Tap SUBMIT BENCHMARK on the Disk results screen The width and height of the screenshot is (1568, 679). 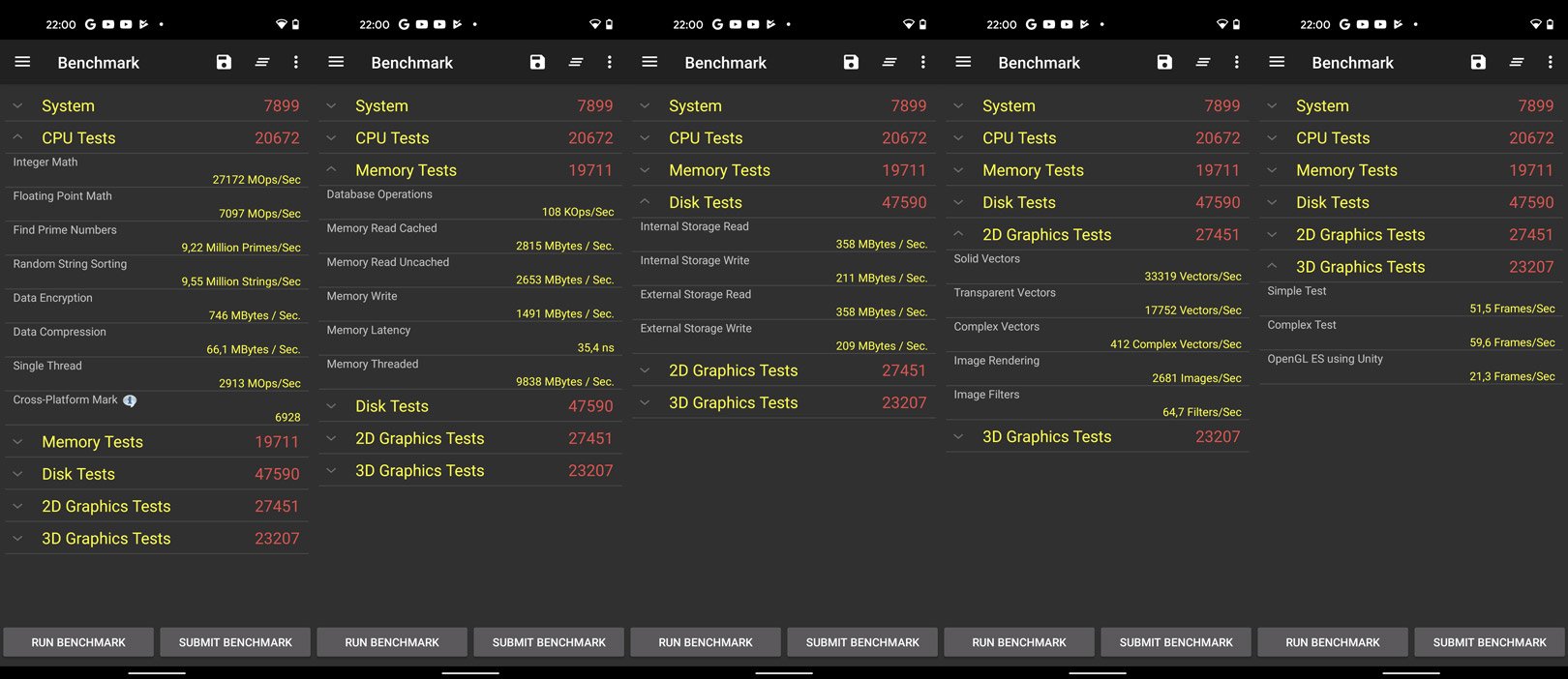coord(862,642)
